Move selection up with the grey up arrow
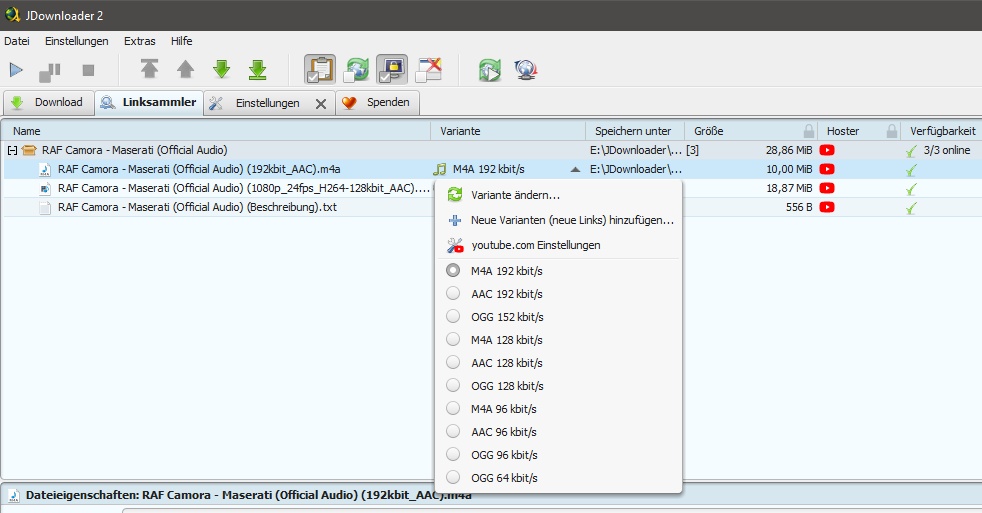This screenshot has height=513, width=982. tap(185, 69)
